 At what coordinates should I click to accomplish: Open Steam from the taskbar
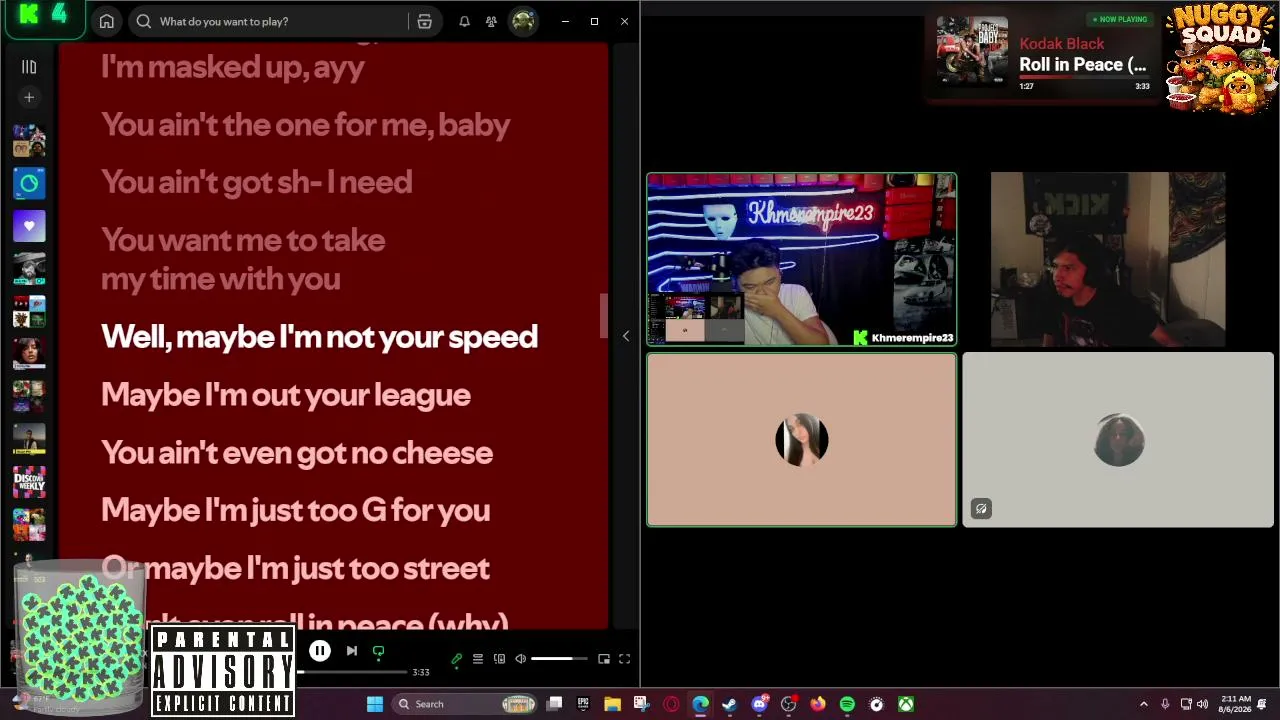(x=729, y=704)
